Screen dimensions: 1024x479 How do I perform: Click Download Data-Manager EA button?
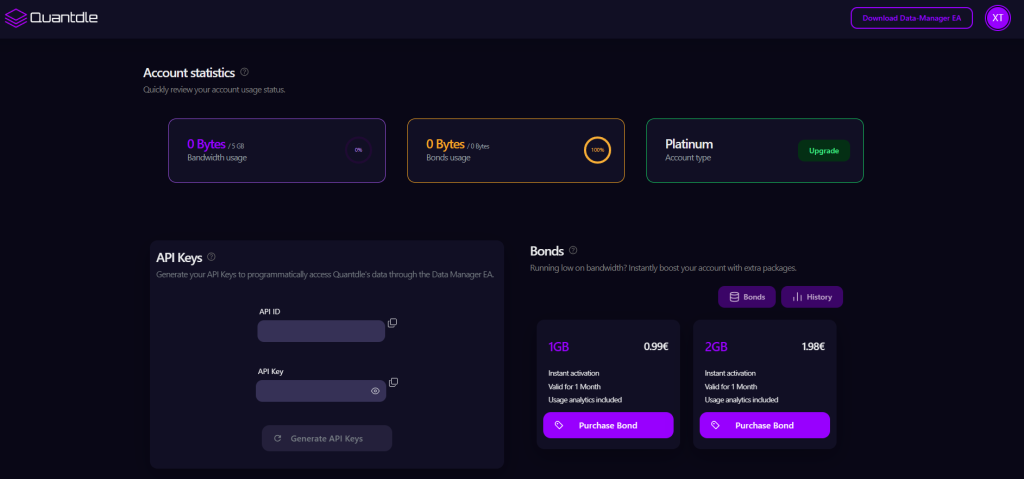912,18
